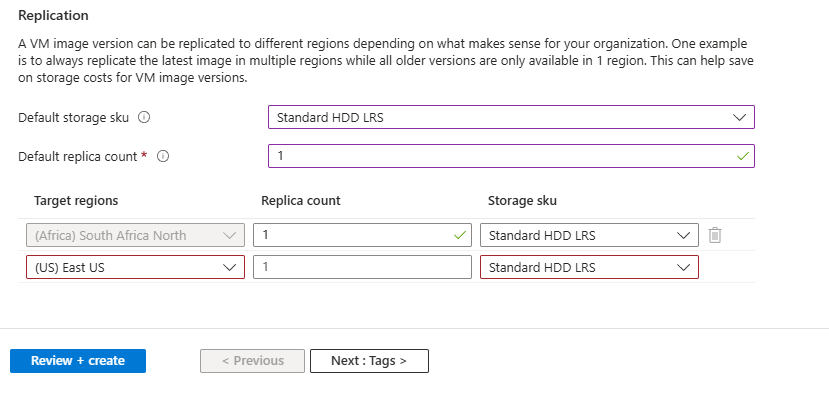Delete the South Africa North region row
This screenshot has width=829, height=393.
click(715, 235)
